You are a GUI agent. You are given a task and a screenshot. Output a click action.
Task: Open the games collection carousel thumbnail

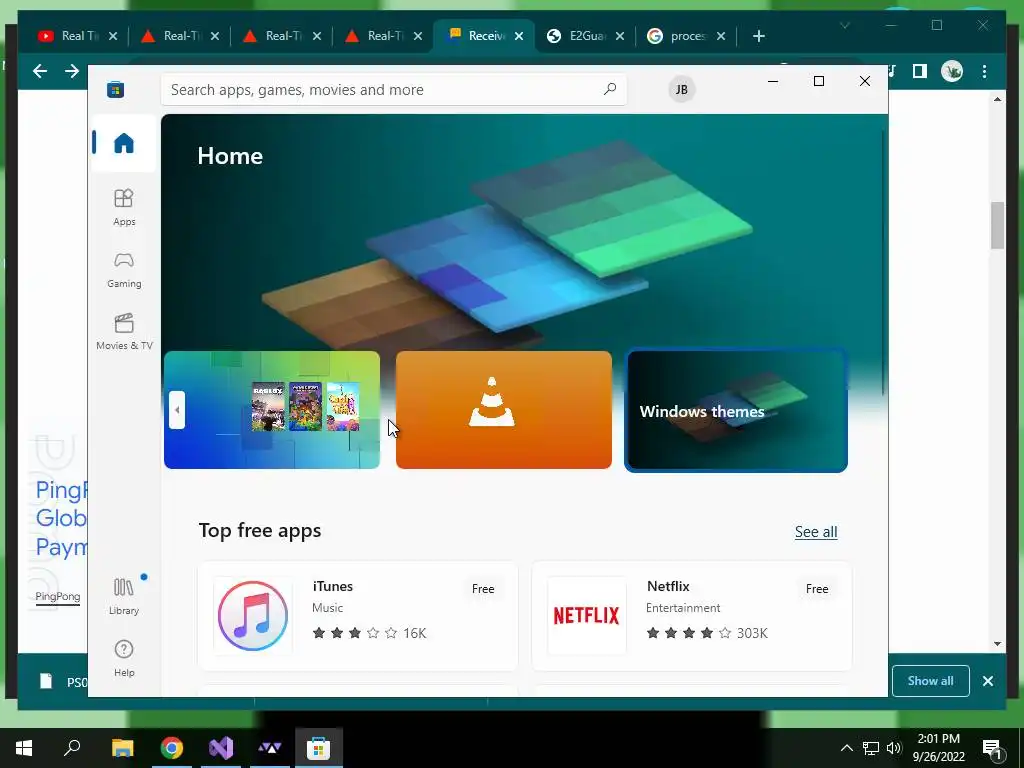click(272, 410)
